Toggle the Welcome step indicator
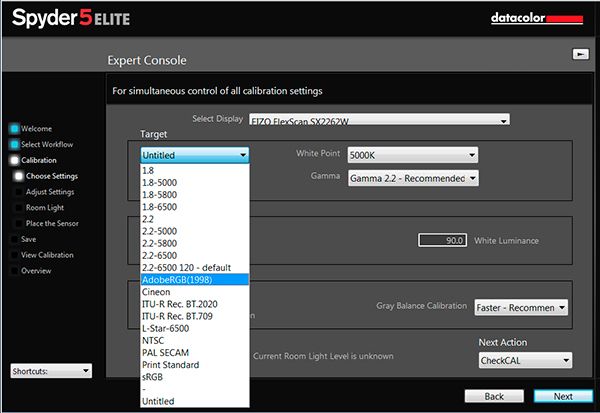This screenshot has height=413, width=600. pos(15,129)
